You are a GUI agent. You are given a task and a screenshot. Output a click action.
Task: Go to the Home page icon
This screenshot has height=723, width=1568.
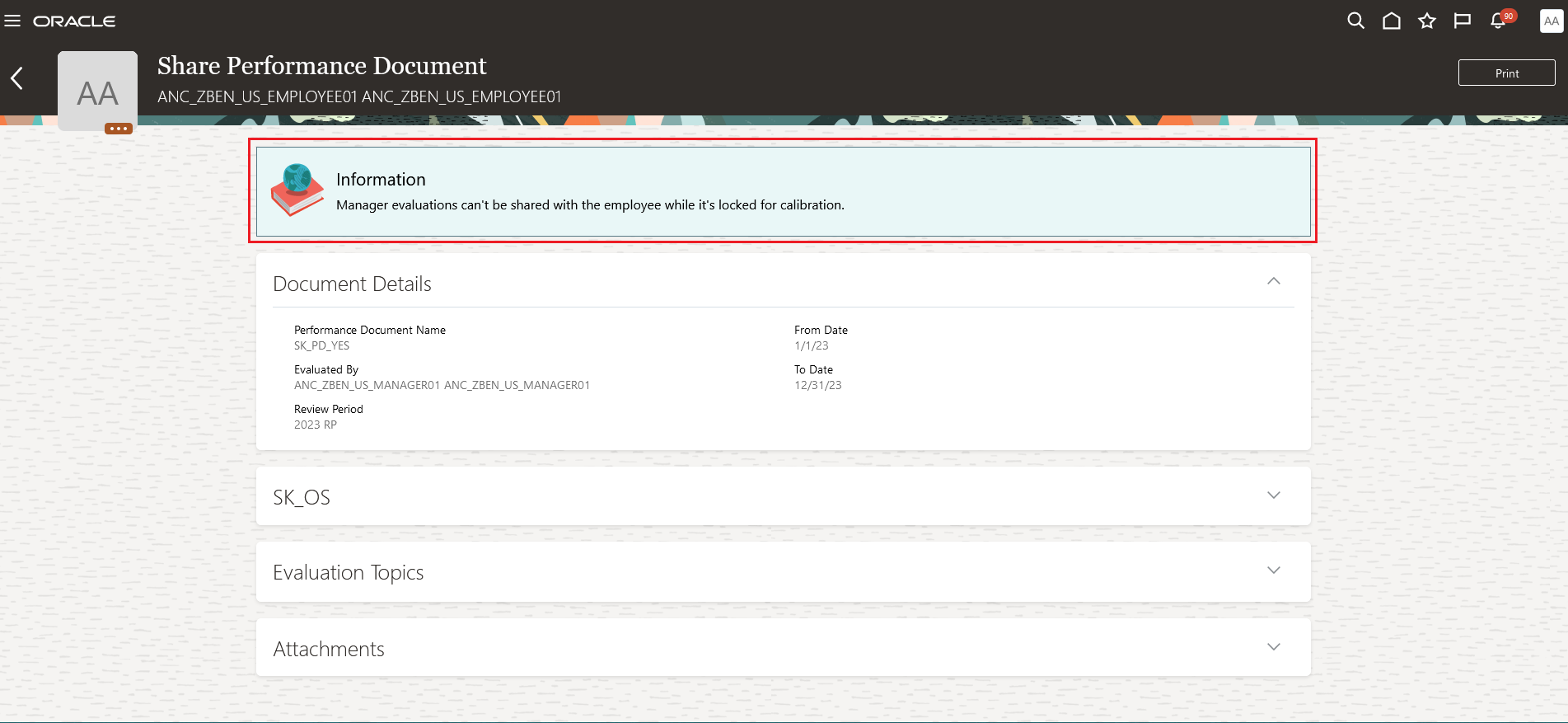coord(1392,21)
